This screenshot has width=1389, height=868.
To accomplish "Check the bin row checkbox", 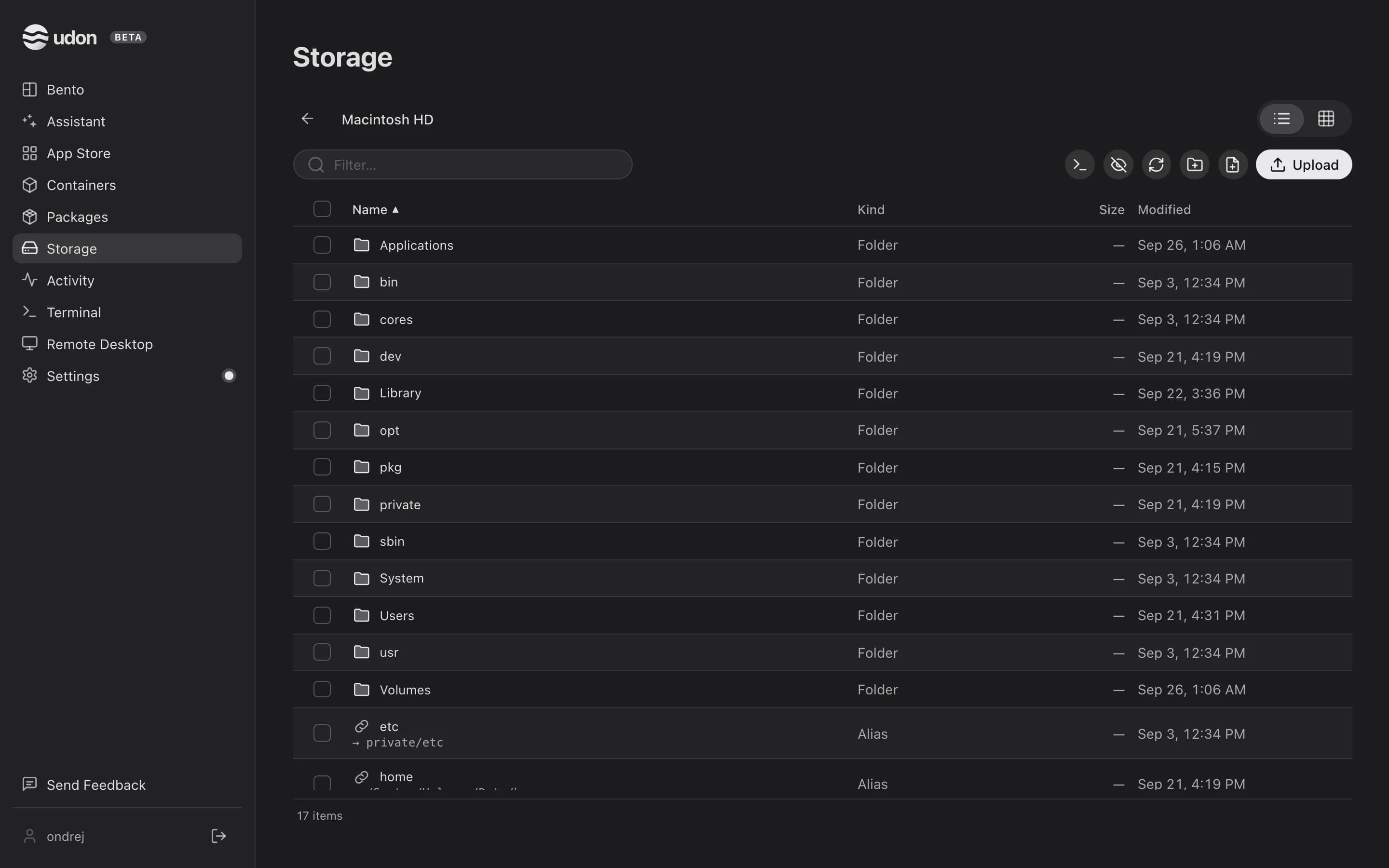I will [x=322, y=282].
